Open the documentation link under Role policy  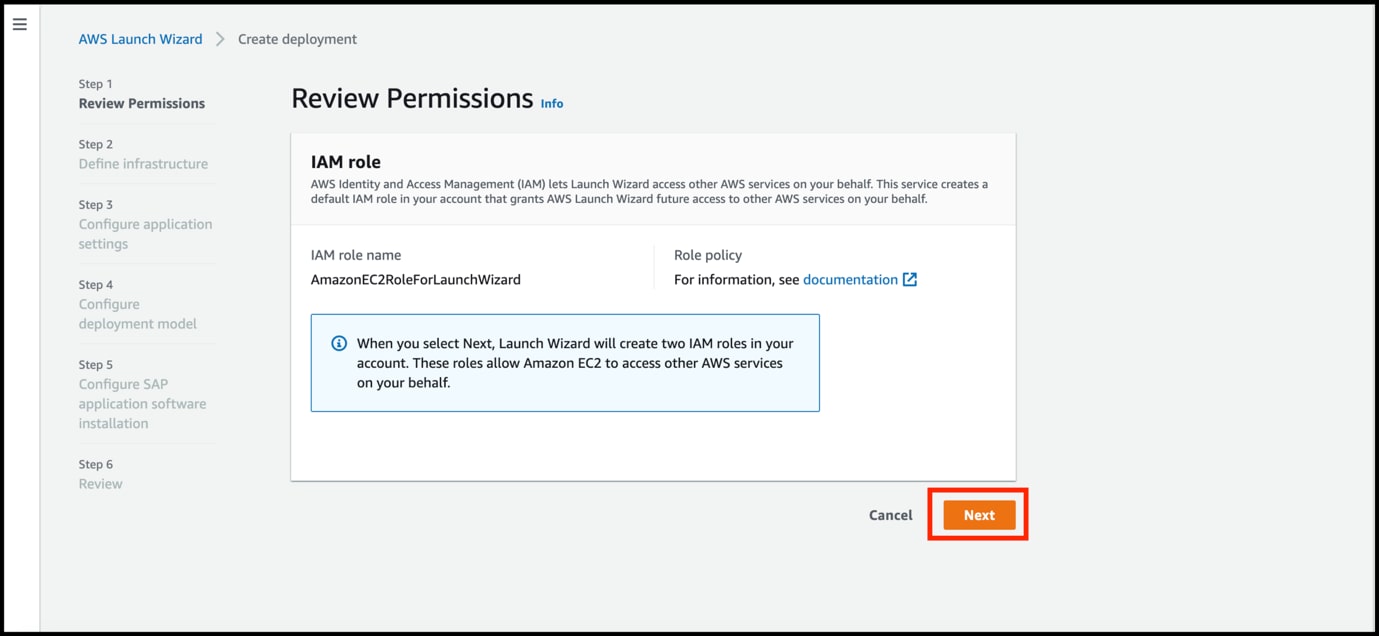coord(850,279)
